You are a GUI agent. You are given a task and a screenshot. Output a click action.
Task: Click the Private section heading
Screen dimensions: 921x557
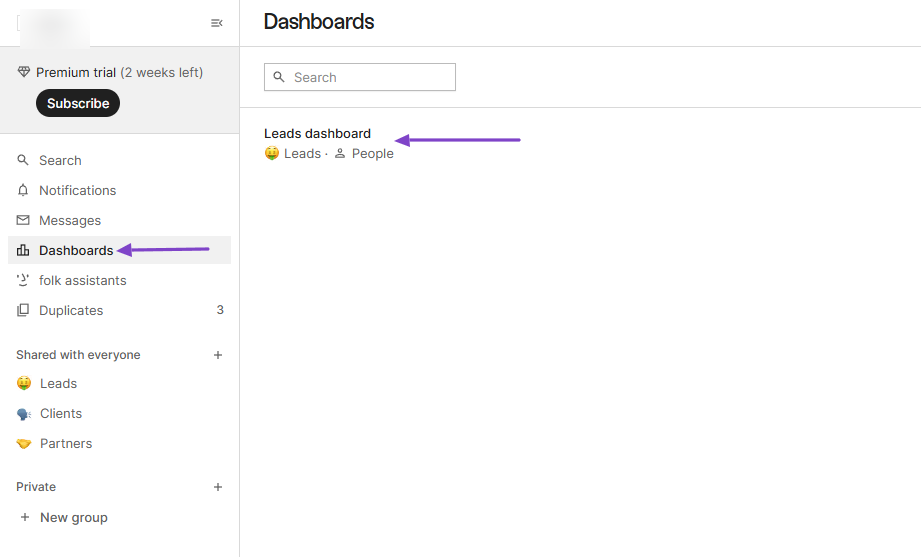coord(36,487)
